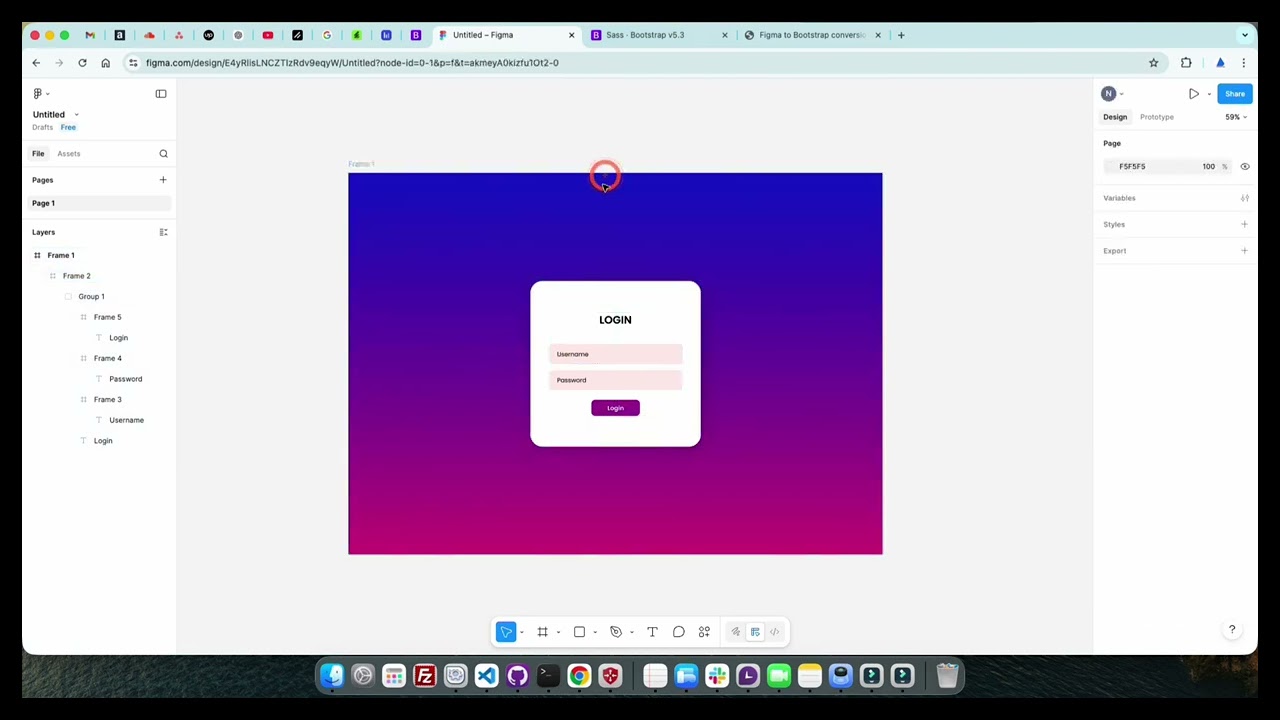Open zoom level 59% dropdown
This screenshot has width=1280, height=720.
coord(1235,117)
